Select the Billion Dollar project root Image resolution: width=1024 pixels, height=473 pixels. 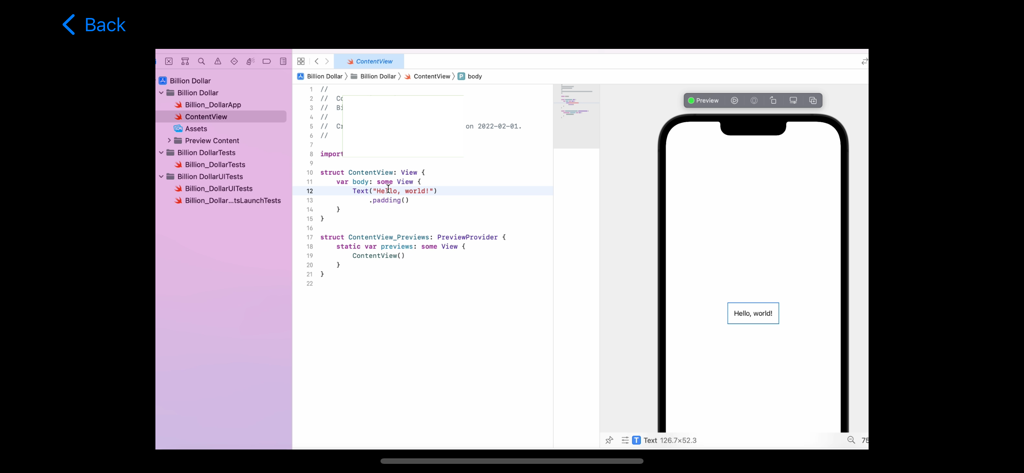pyautogui.click(x=185, y=81)
